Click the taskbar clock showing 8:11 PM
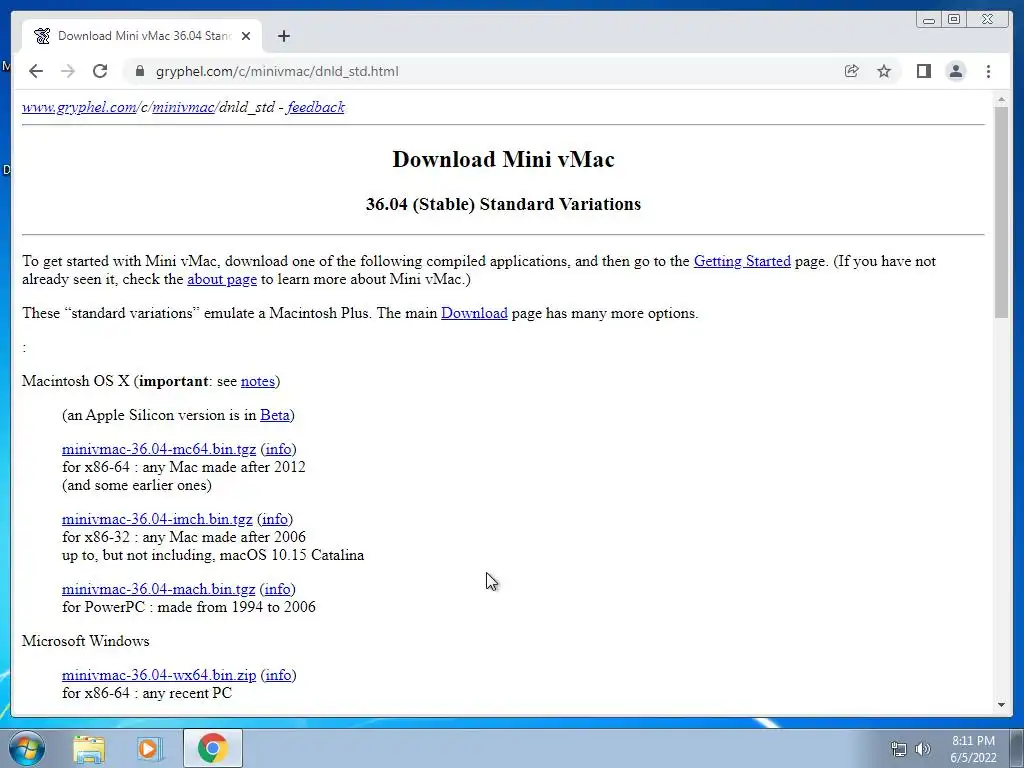This screenshot has height=768, width=1024. click(x=973, y=749)
